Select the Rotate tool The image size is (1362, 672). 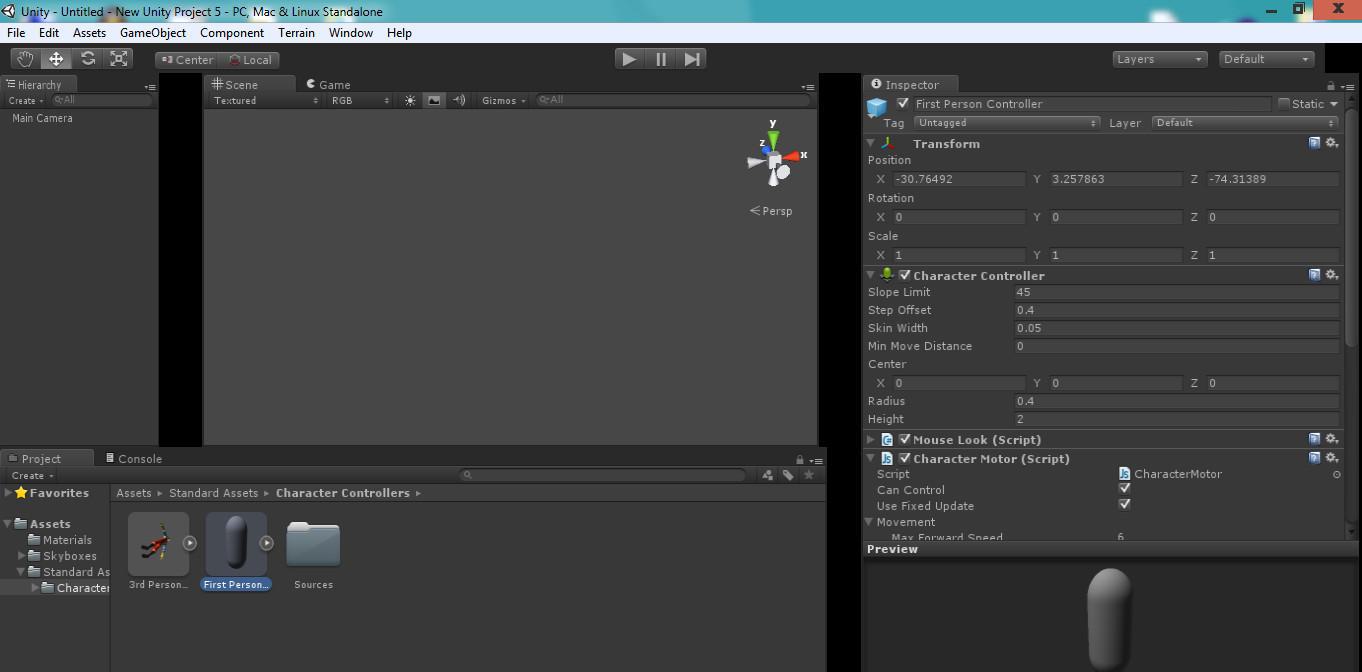[88, 59]
